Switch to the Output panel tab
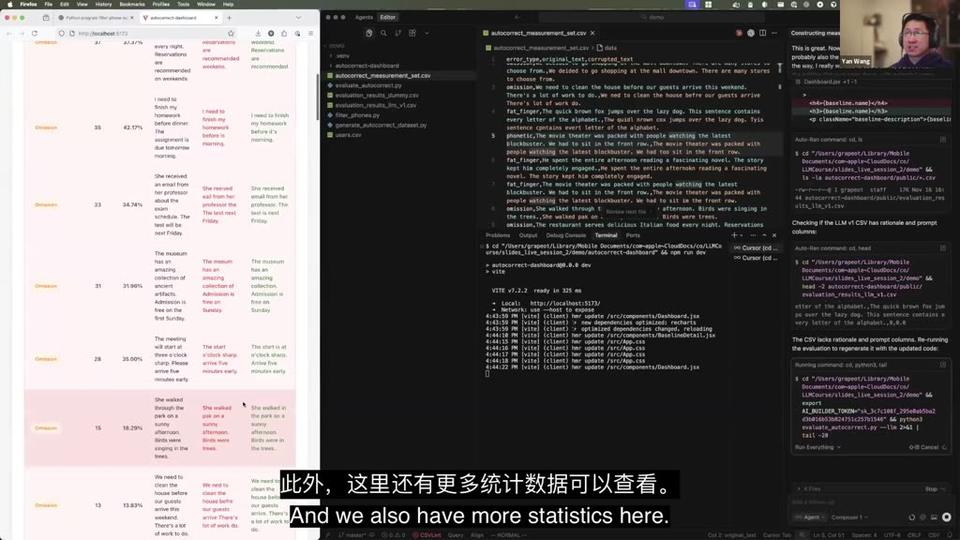The image size is (960, 540). pos(528,235)
